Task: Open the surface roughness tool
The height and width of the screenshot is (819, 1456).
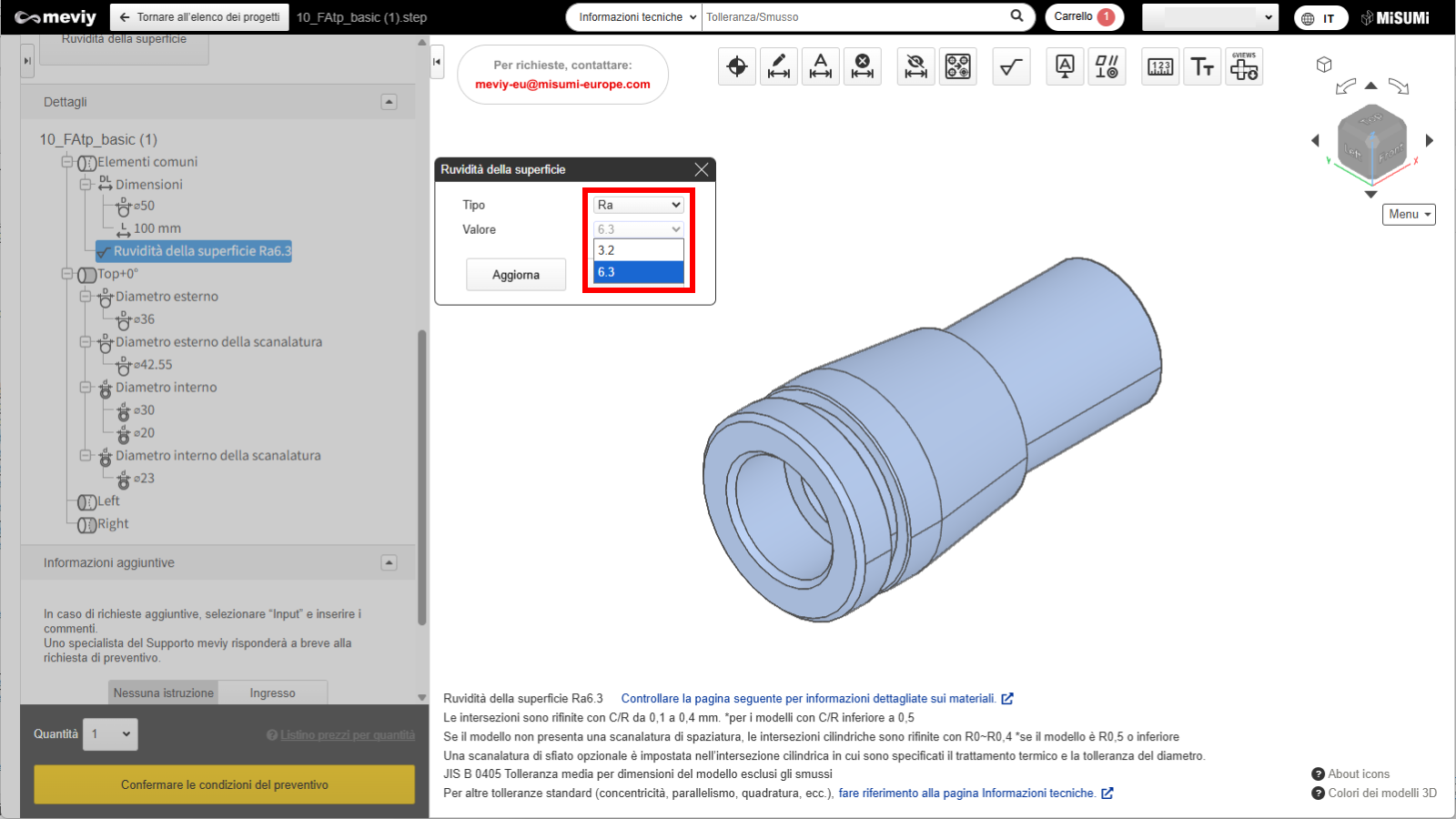Action: click(1011, 66)
